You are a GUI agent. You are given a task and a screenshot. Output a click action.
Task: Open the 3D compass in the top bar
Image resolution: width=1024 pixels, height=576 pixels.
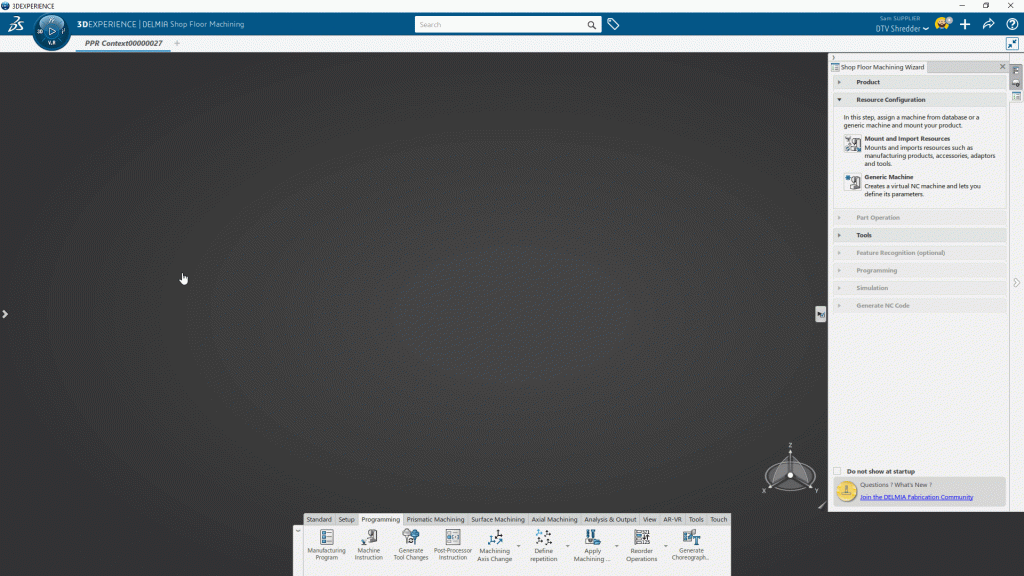(51, 31)
